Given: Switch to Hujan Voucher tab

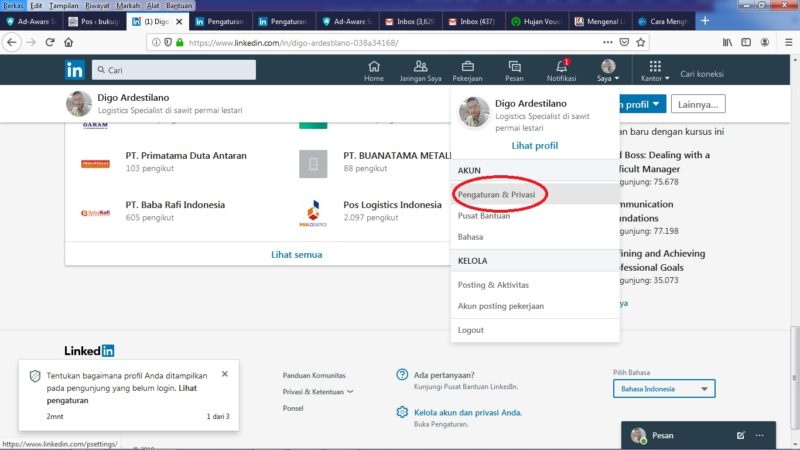Looking at the screenshot, I should 537,21.
